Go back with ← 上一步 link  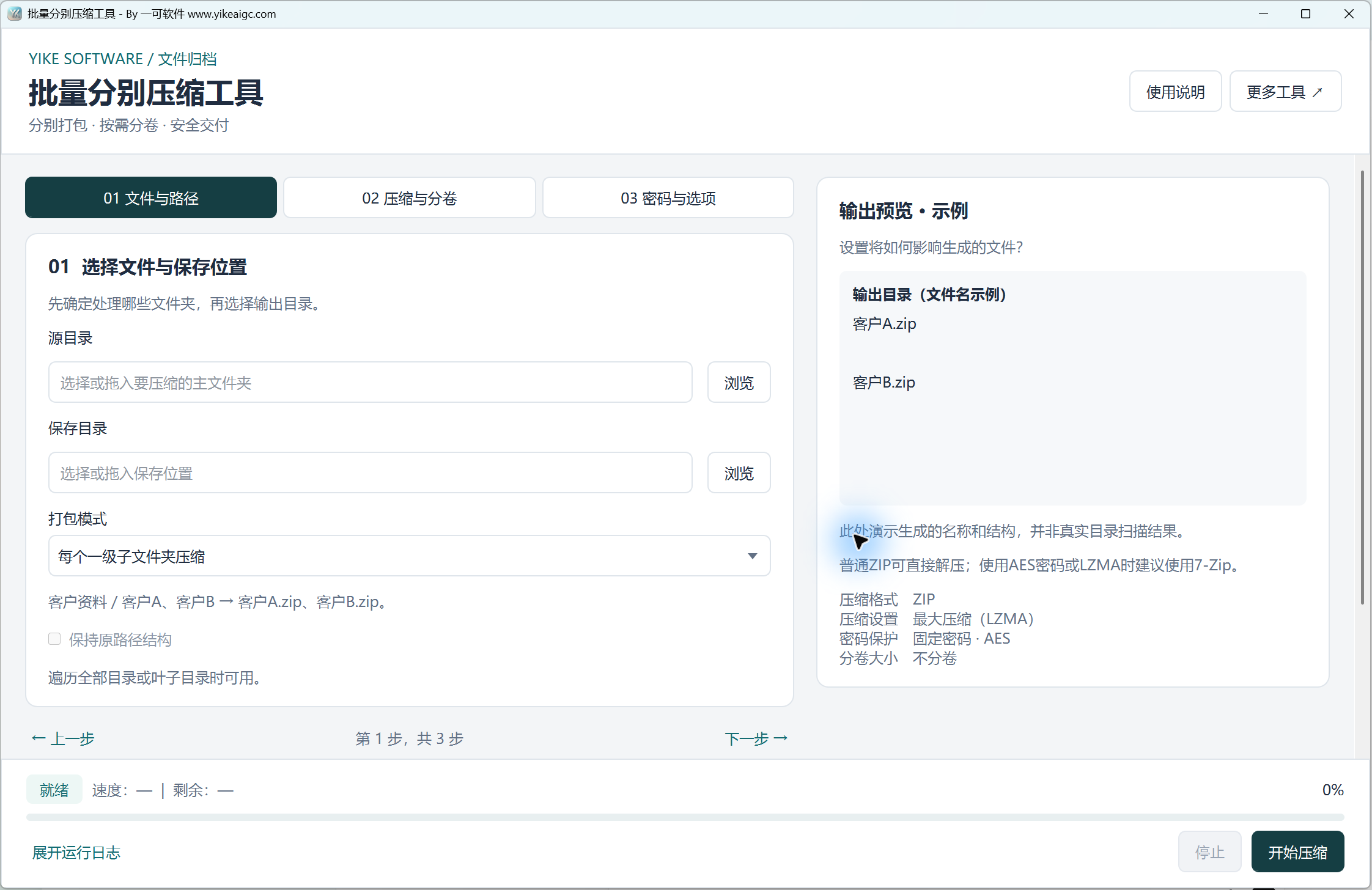click(x=63, y=739)
